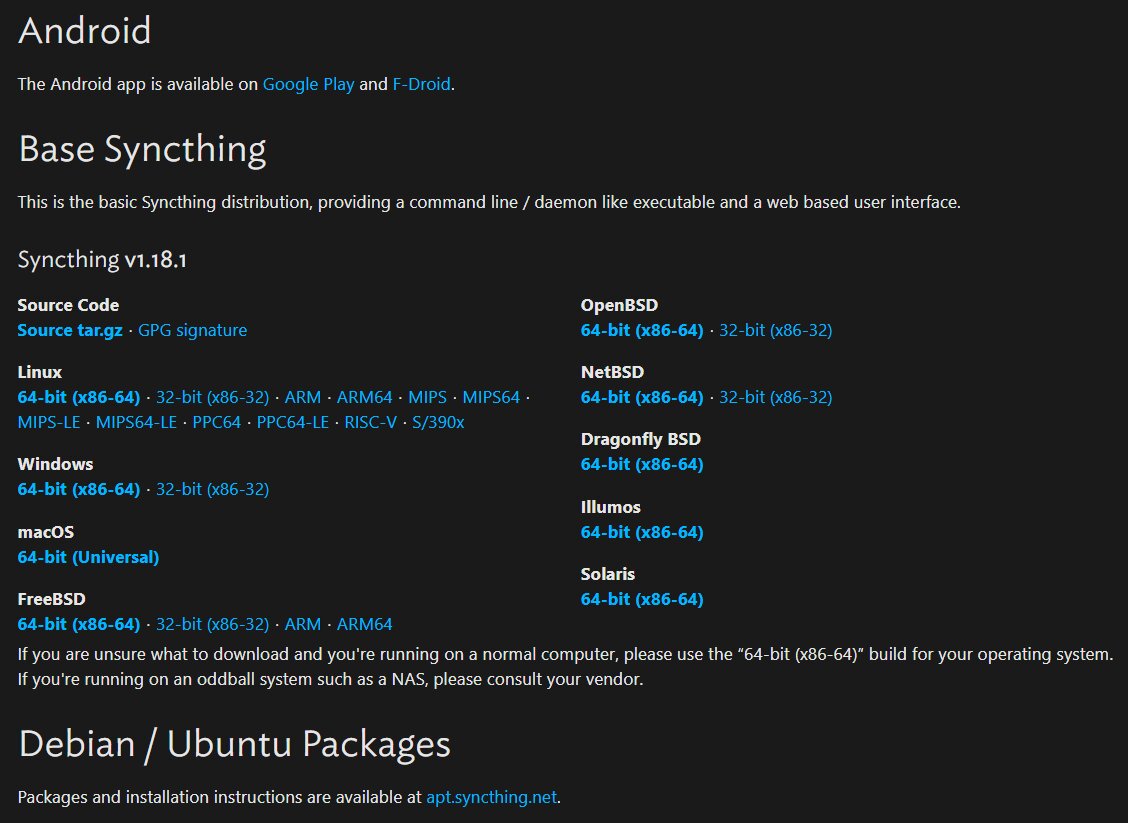The height and width of the screenshot is (823, 1128).
Task: Download Dragonfly BSD 64-bit build
Action: point(642,464)
